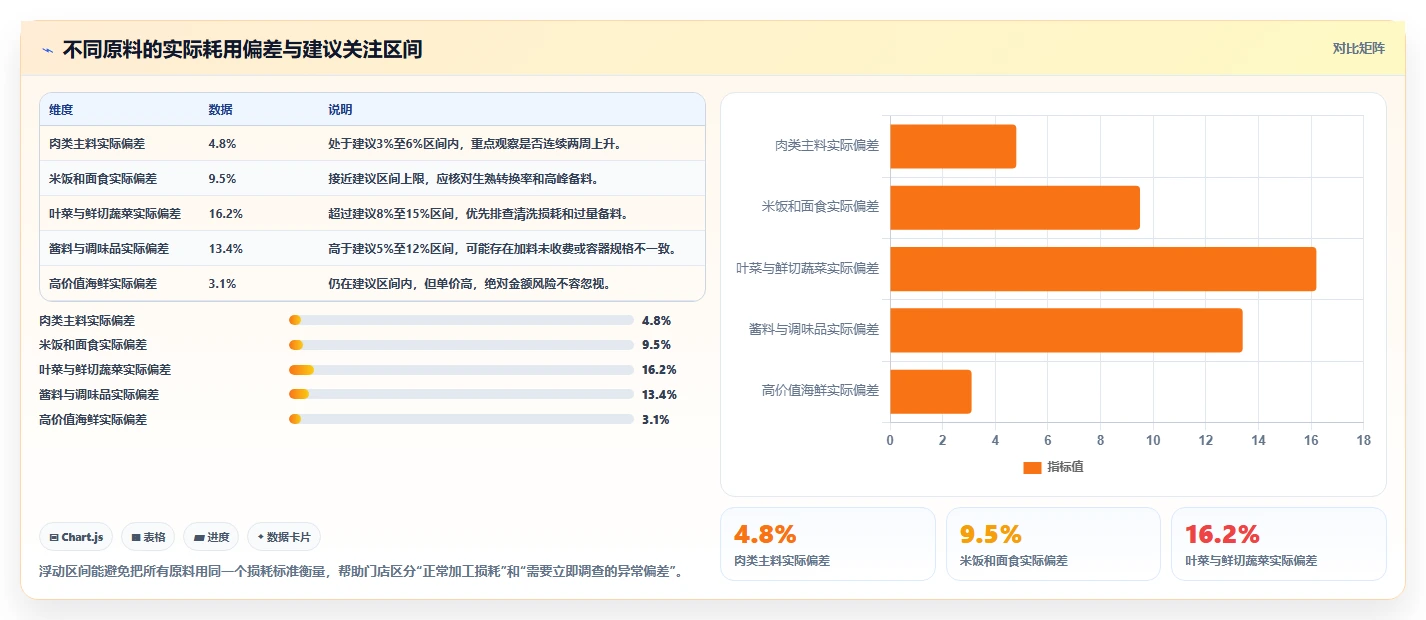Viewport: 1426px width, 620px height.
Task: Open the 4.8% 肉类主料 data card
Action: tap(828, 544)
